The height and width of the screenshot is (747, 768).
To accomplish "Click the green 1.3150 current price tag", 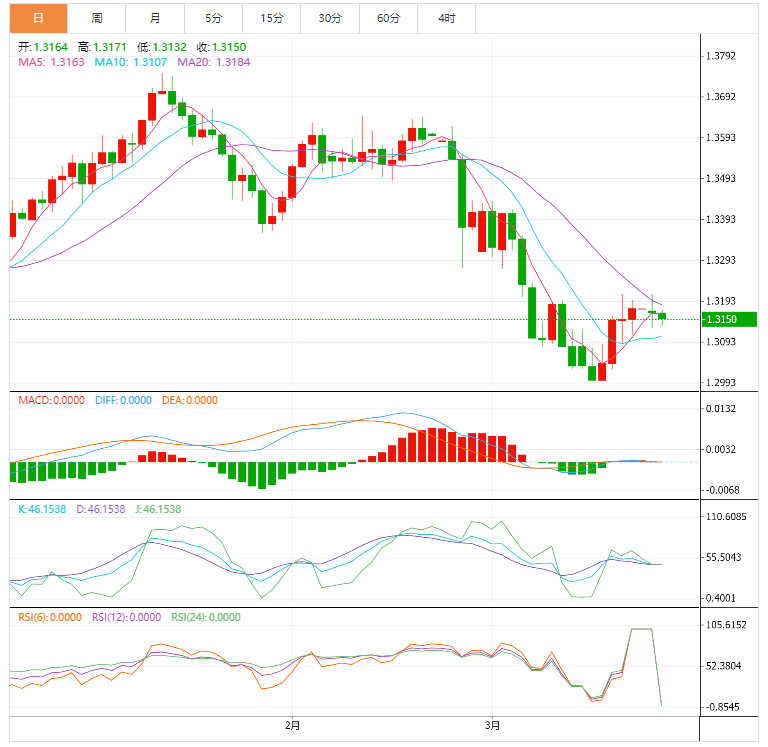I will click(728, 319).
